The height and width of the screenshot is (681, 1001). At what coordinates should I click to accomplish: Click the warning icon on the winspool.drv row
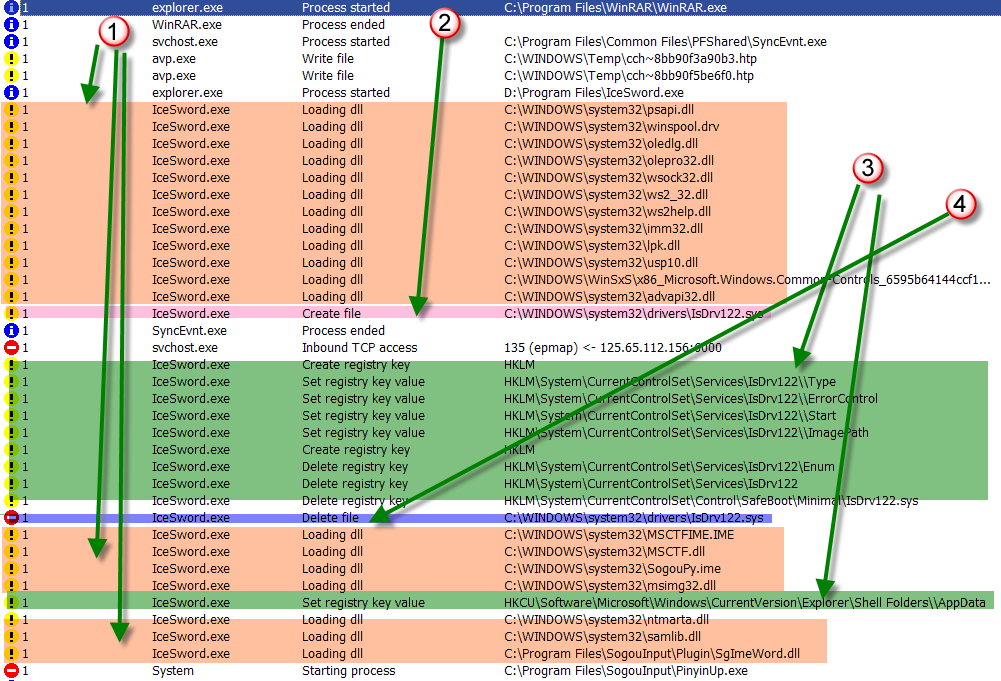point(11,126)
